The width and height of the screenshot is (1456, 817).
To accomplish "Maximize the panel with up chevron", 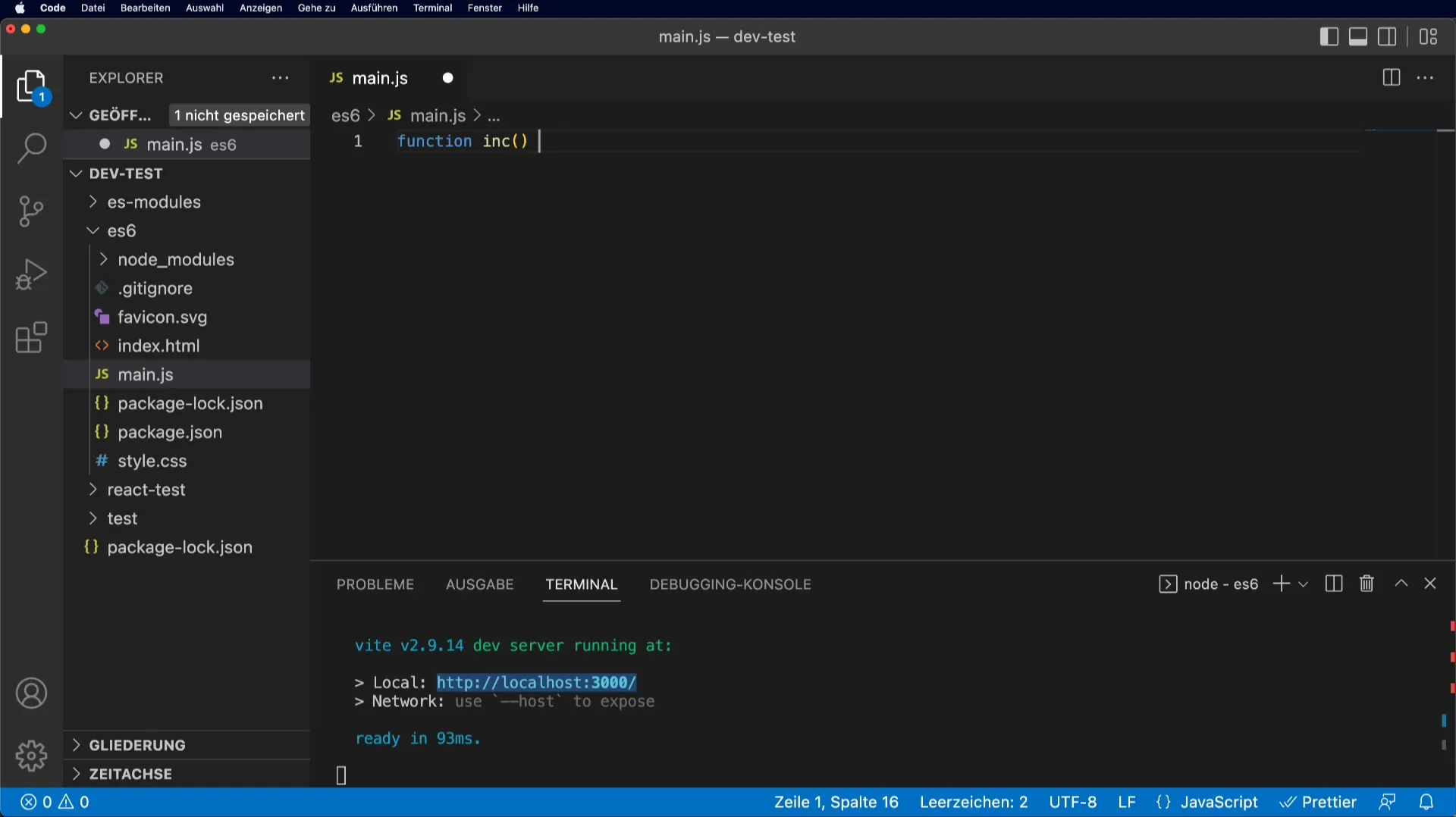I will (1401, 584).
